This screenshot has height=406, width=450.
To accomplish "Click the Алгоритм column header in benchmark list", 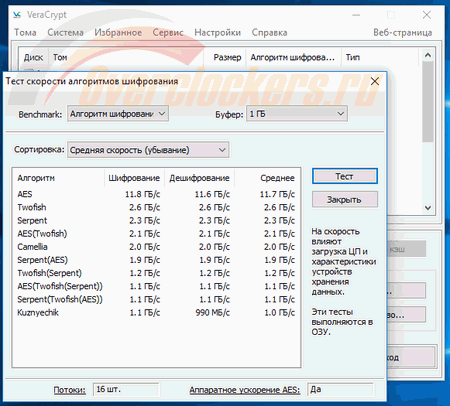I will tap(58, 178).
